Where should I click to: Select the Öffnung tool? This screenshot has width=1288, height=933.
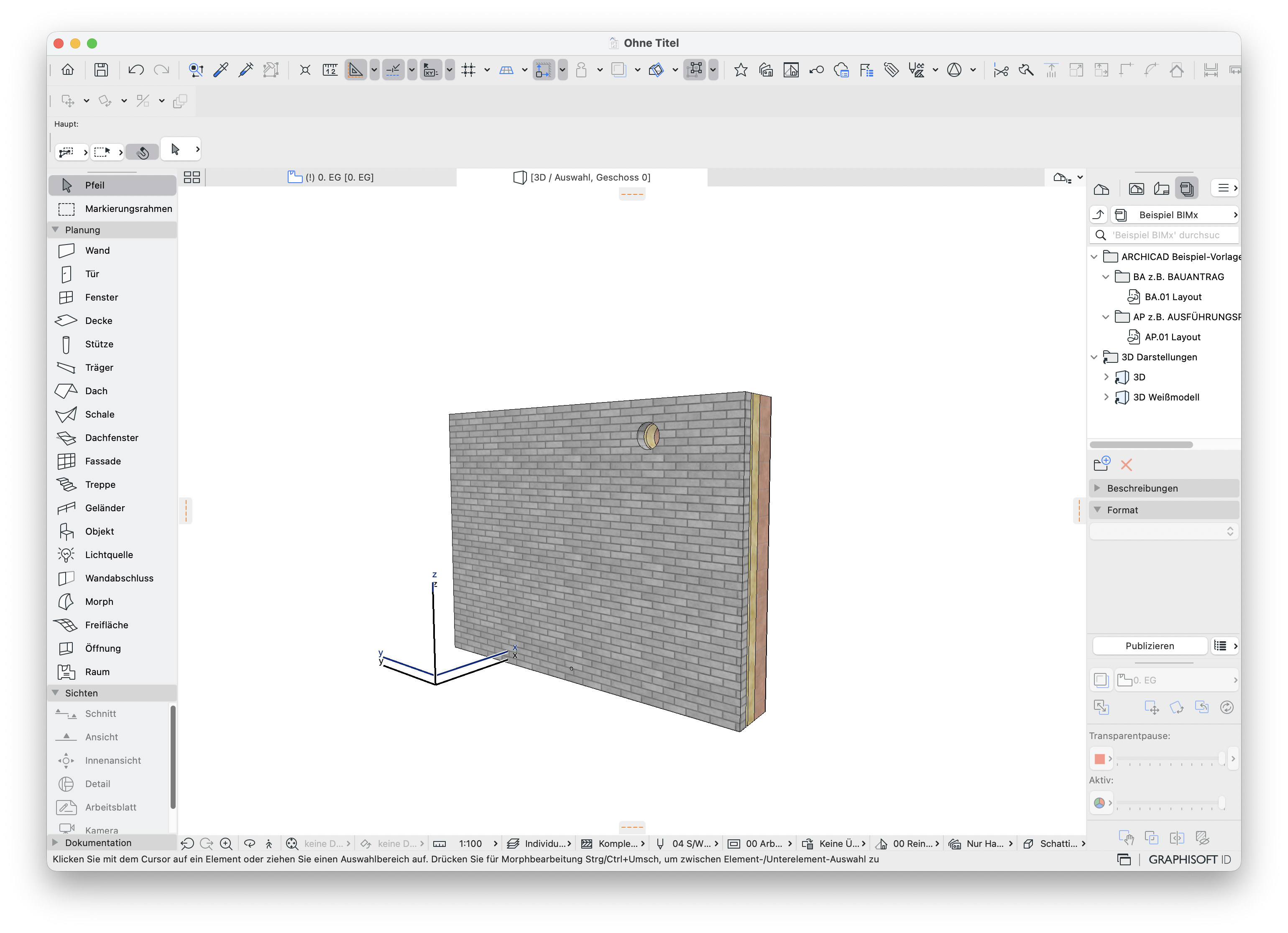(112, 648)
